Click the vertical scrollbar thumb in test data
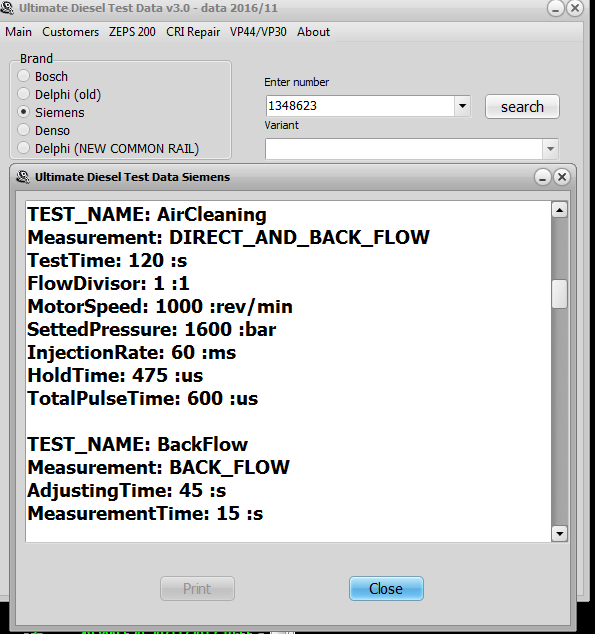 [559, 294]
